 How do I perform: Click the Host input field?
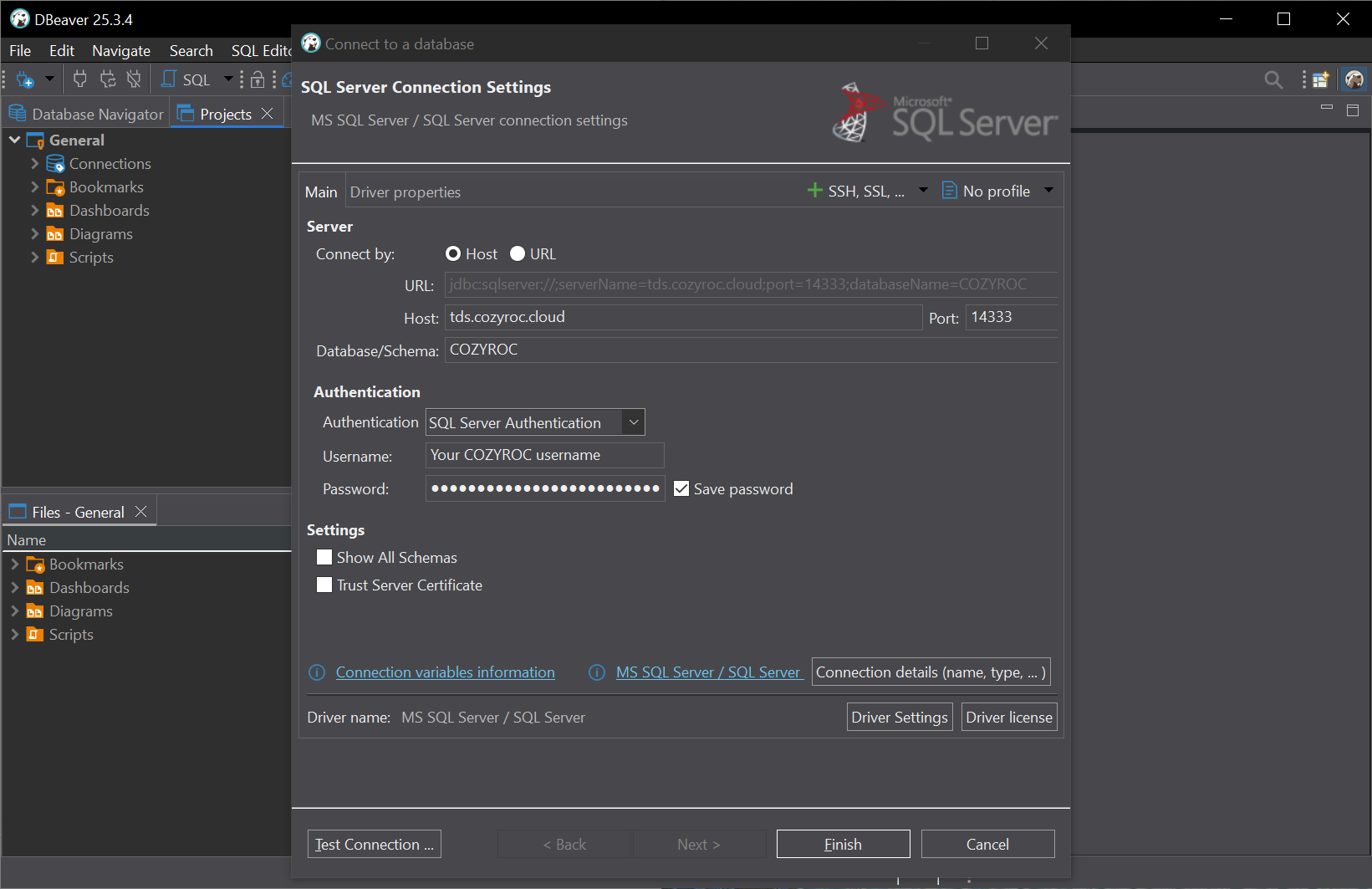tap(682, 318)
